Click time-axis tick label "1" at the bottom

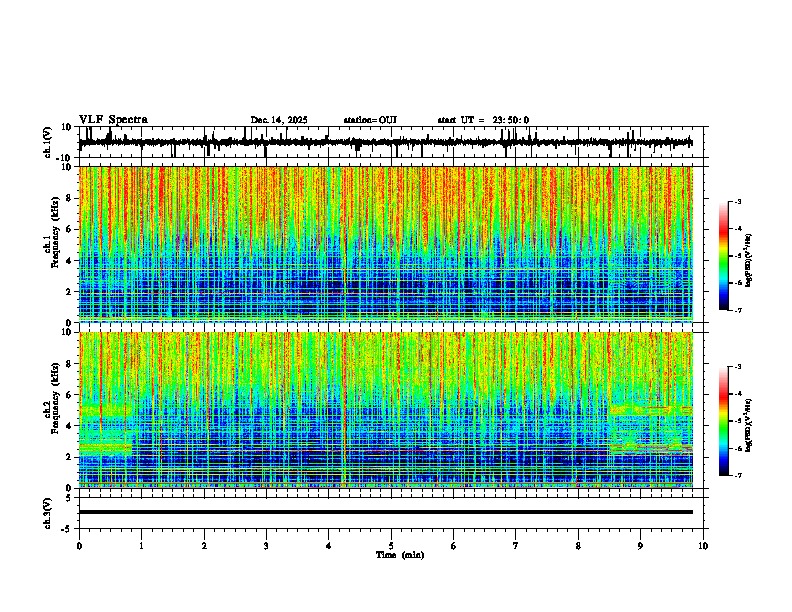141,546
